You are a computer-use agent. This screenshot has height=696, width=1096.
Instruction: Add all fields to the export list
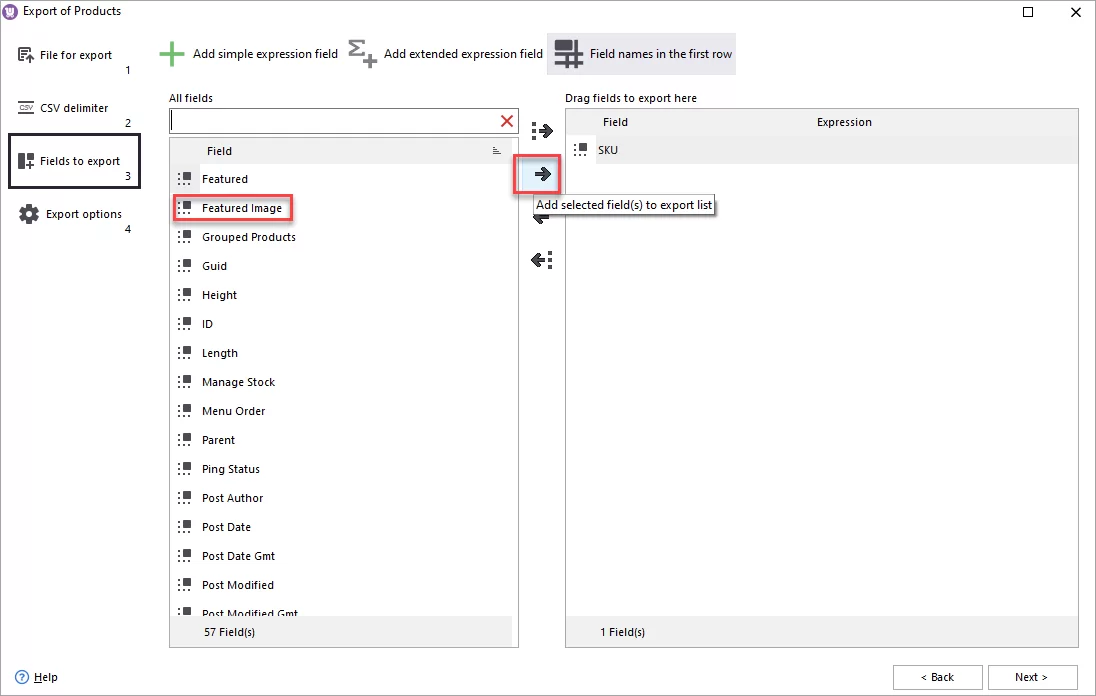pyautogui.click(x=541, y=130)
